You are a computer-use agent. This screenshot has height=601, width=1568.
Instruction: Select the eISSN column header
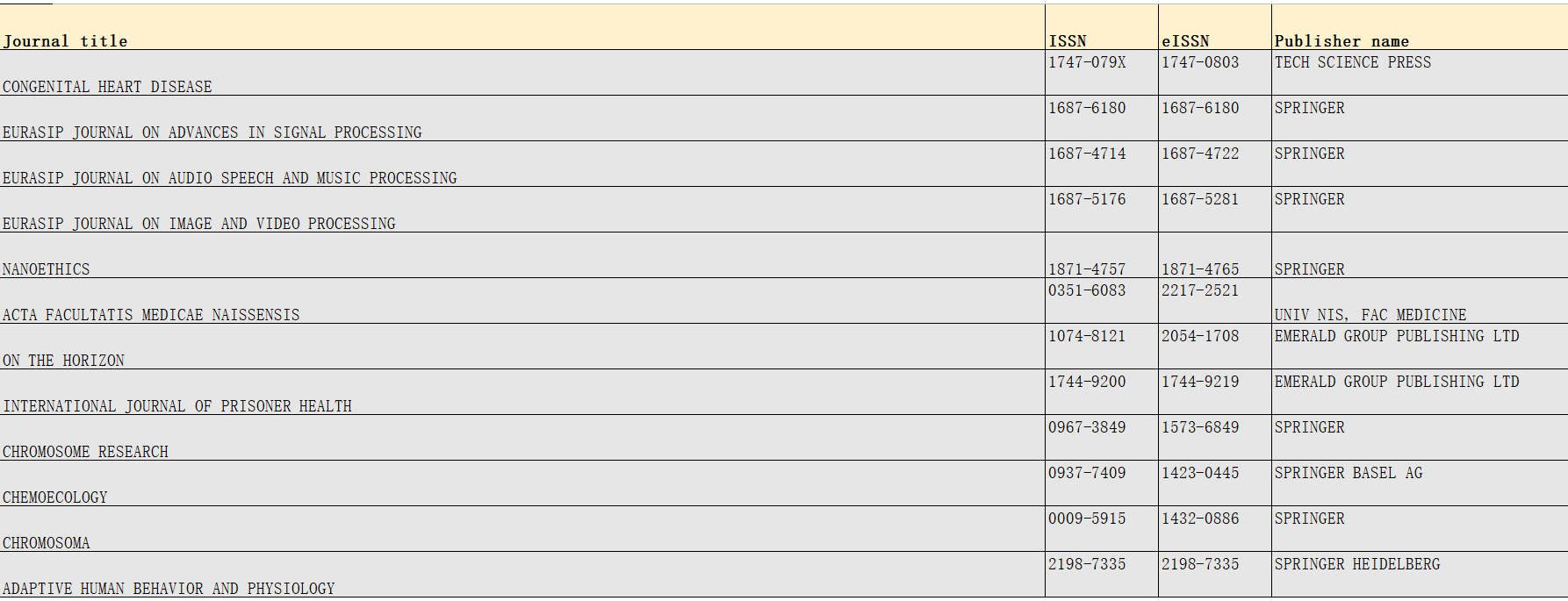click(x=1215, y=27)
